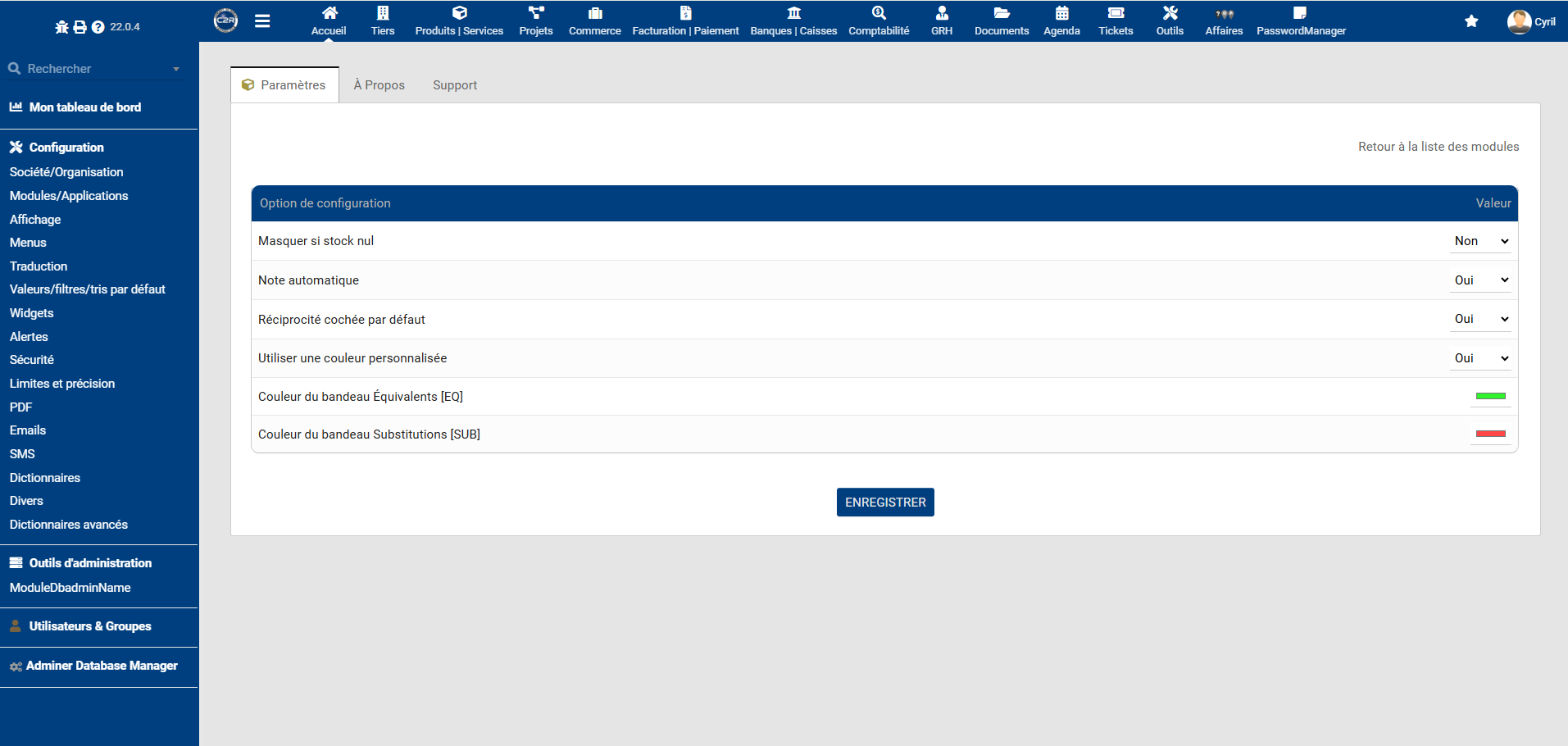Open ModuleDbadminName link
This screenshot has height=746, width=1568.
tap(70, 588)
